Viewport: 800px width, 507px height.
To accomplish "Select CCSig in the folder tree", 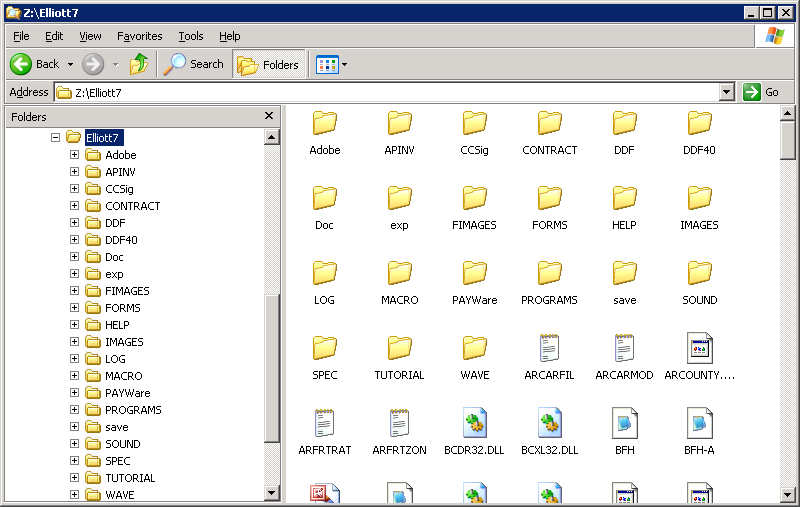I will click(x=119, y=189).
